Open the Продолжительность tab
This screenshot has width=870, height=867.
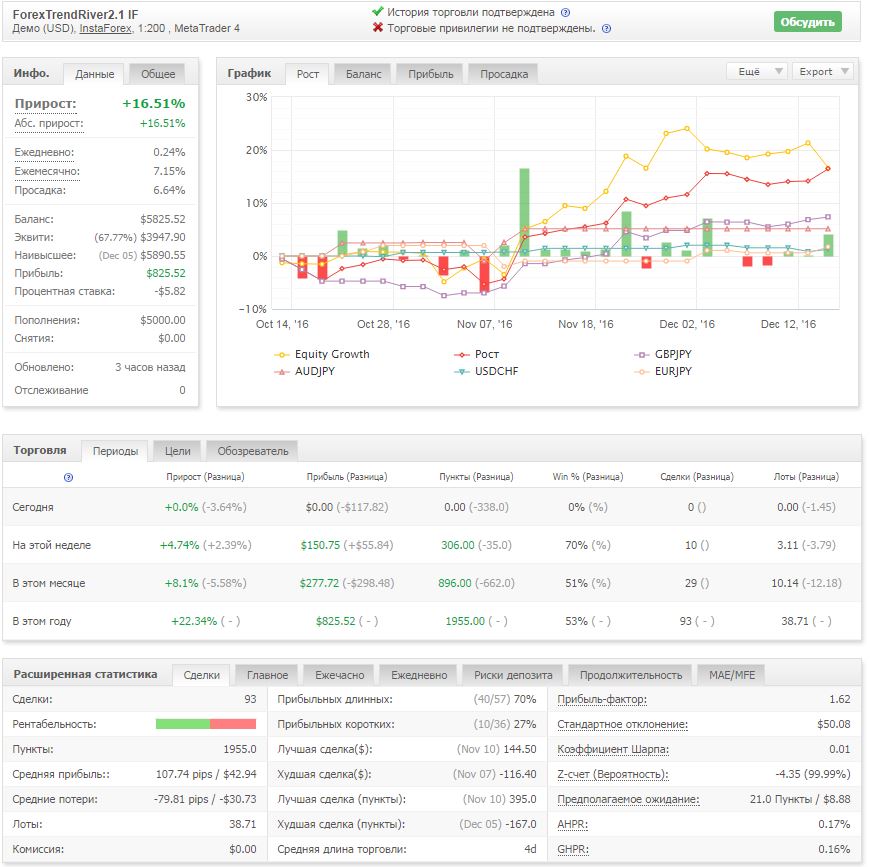pyautogui.click(x=630, y=675)
